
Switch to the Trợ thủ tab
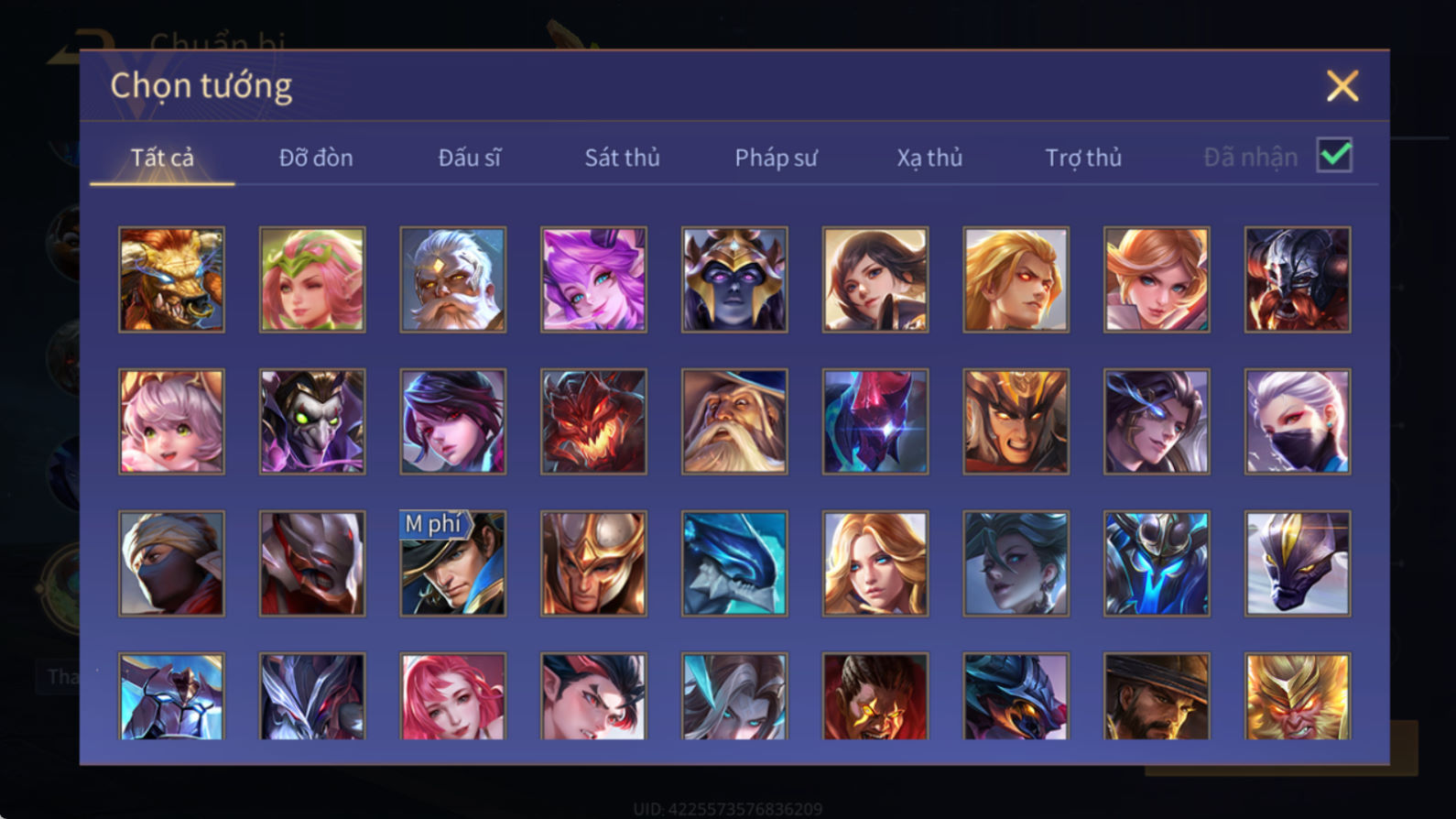pos(1083,158)
